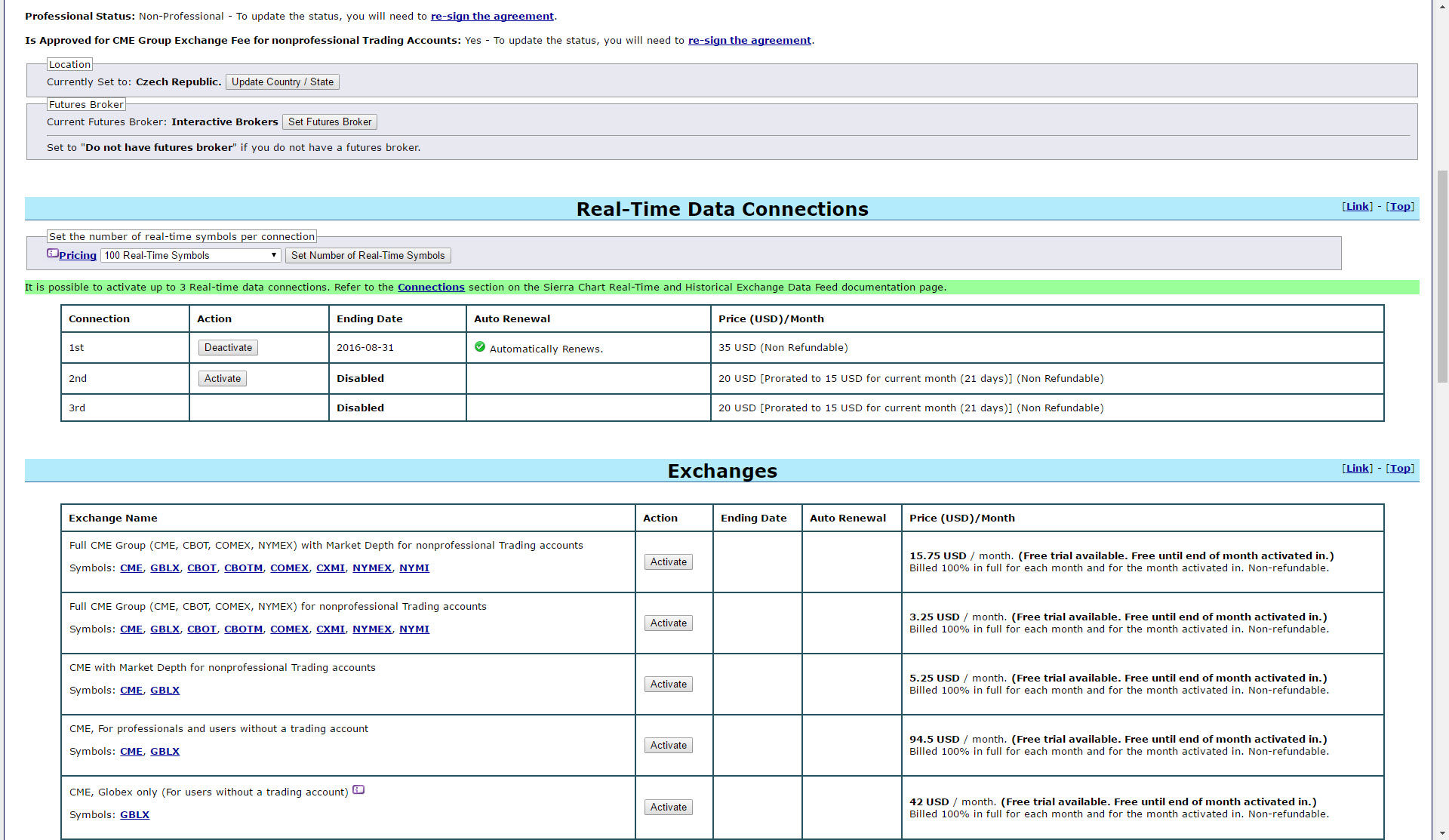Viewport: 1449px width, 840px height.
Task: Click the Top link in Exchanges header
Action: 1399,469
